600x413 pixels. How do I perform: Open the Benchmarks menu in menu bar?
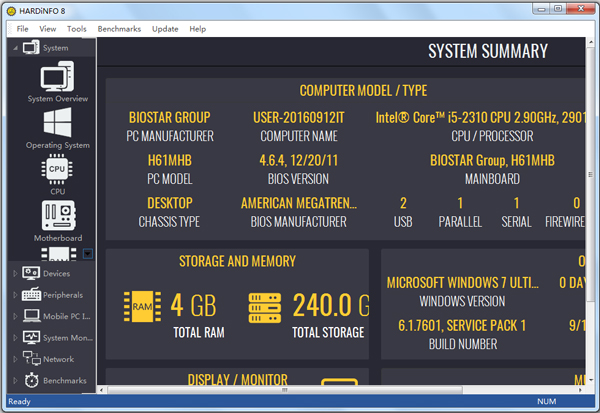118,29
